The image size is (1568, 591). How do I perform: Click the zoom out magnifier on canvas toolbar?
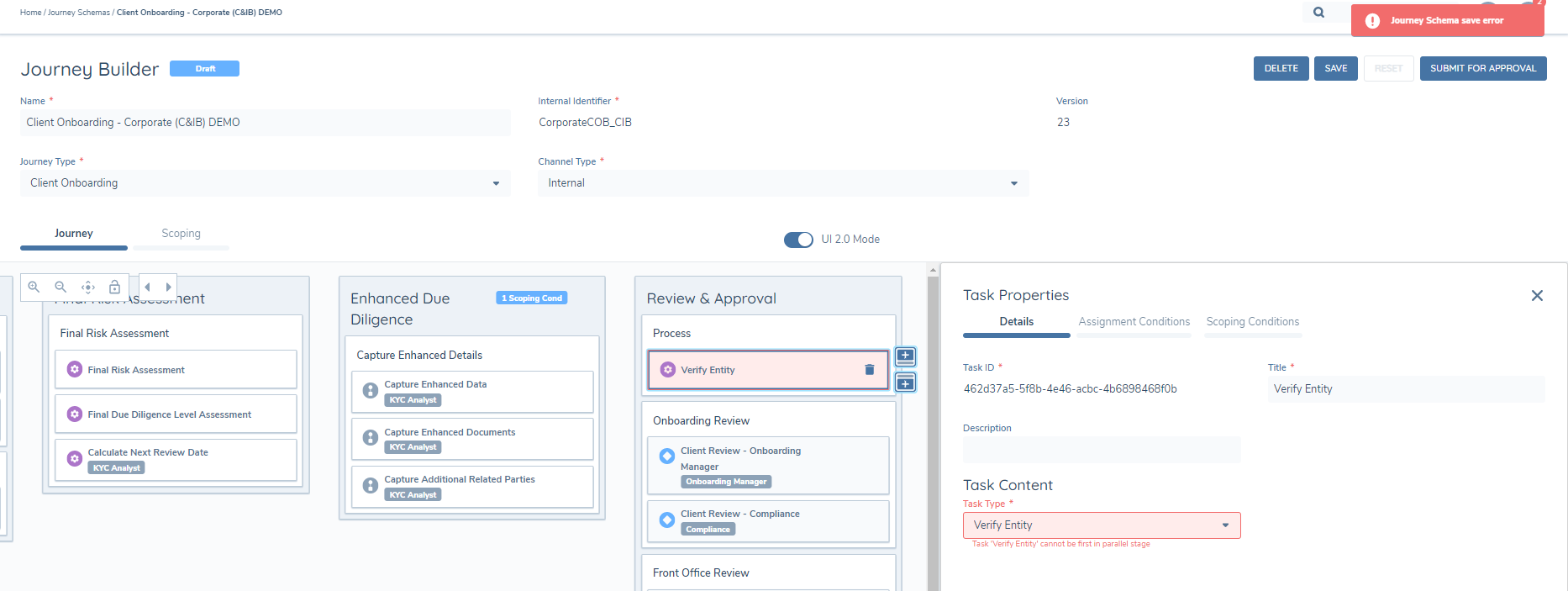(61, 287)
